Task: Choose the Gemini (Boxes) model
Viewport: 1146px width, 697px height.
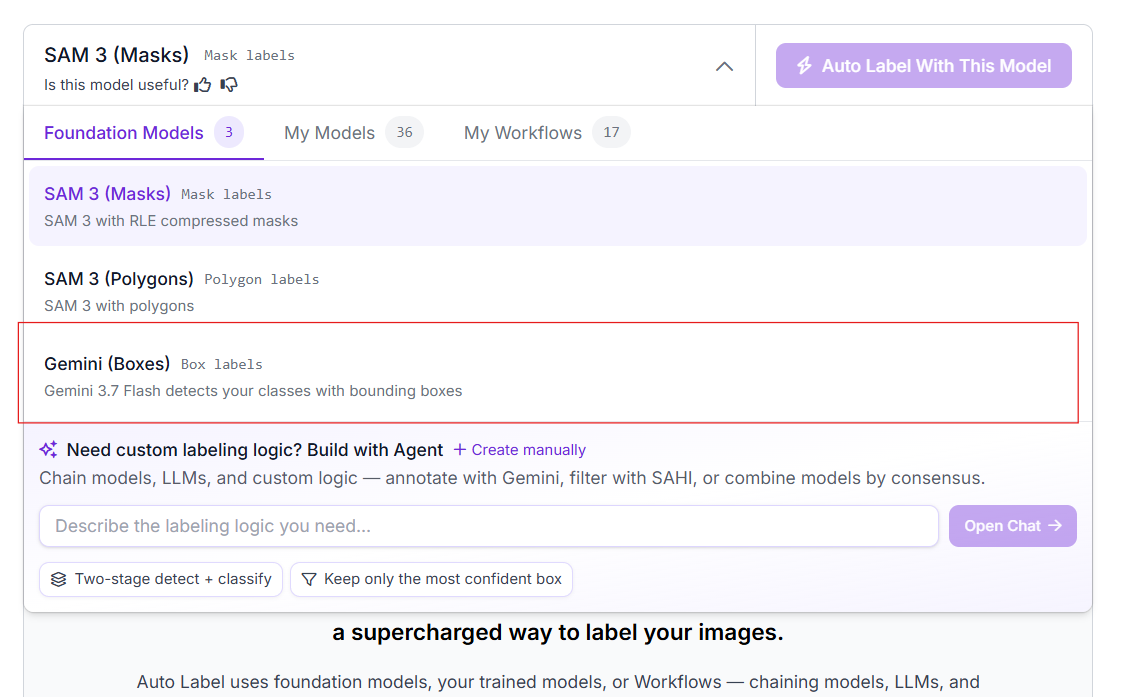Action: click(558, 376)
